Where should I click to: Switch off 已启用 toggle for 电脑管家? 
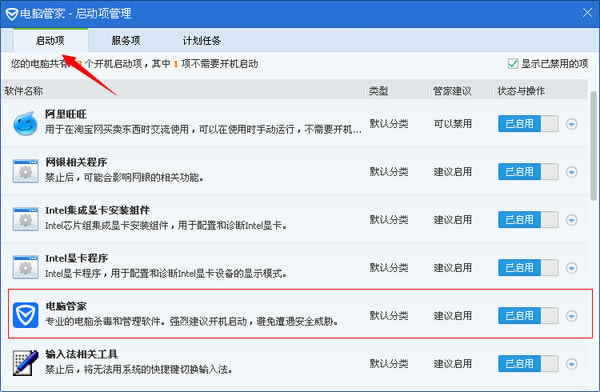[x=528, y=315]
